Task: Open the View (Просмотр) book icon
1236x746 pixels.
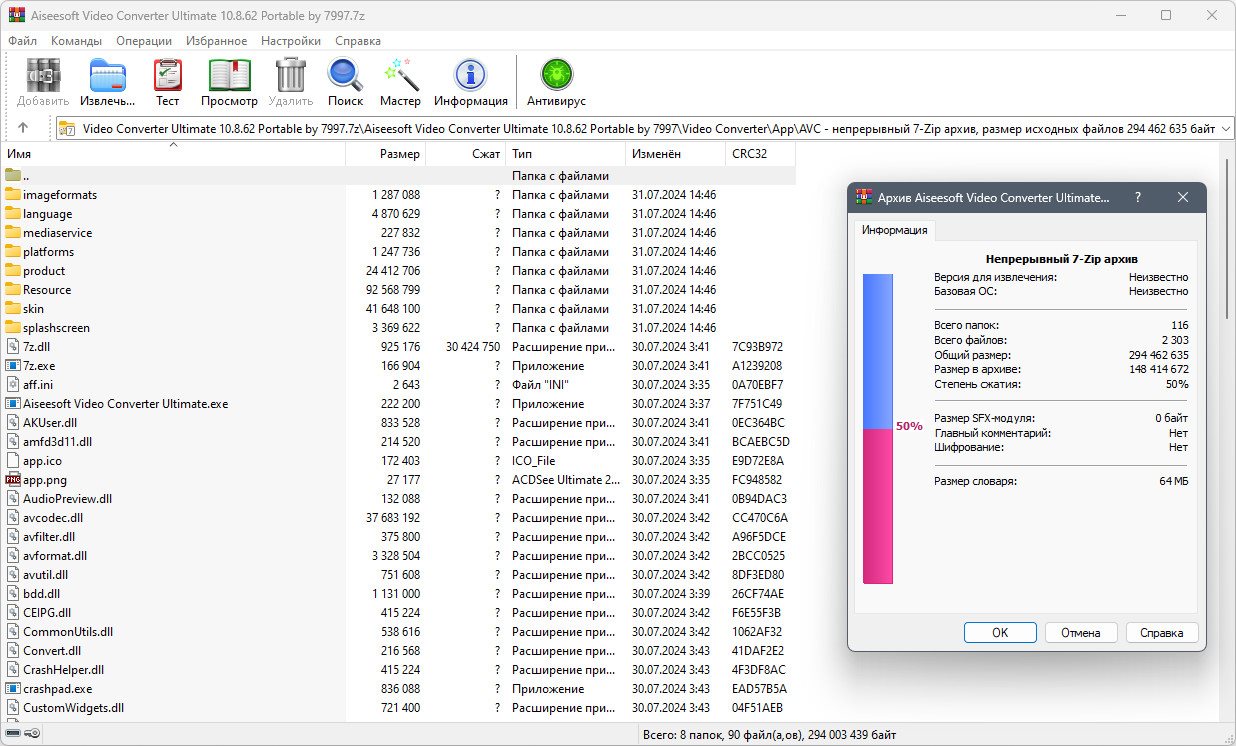Action: [229, 82]
